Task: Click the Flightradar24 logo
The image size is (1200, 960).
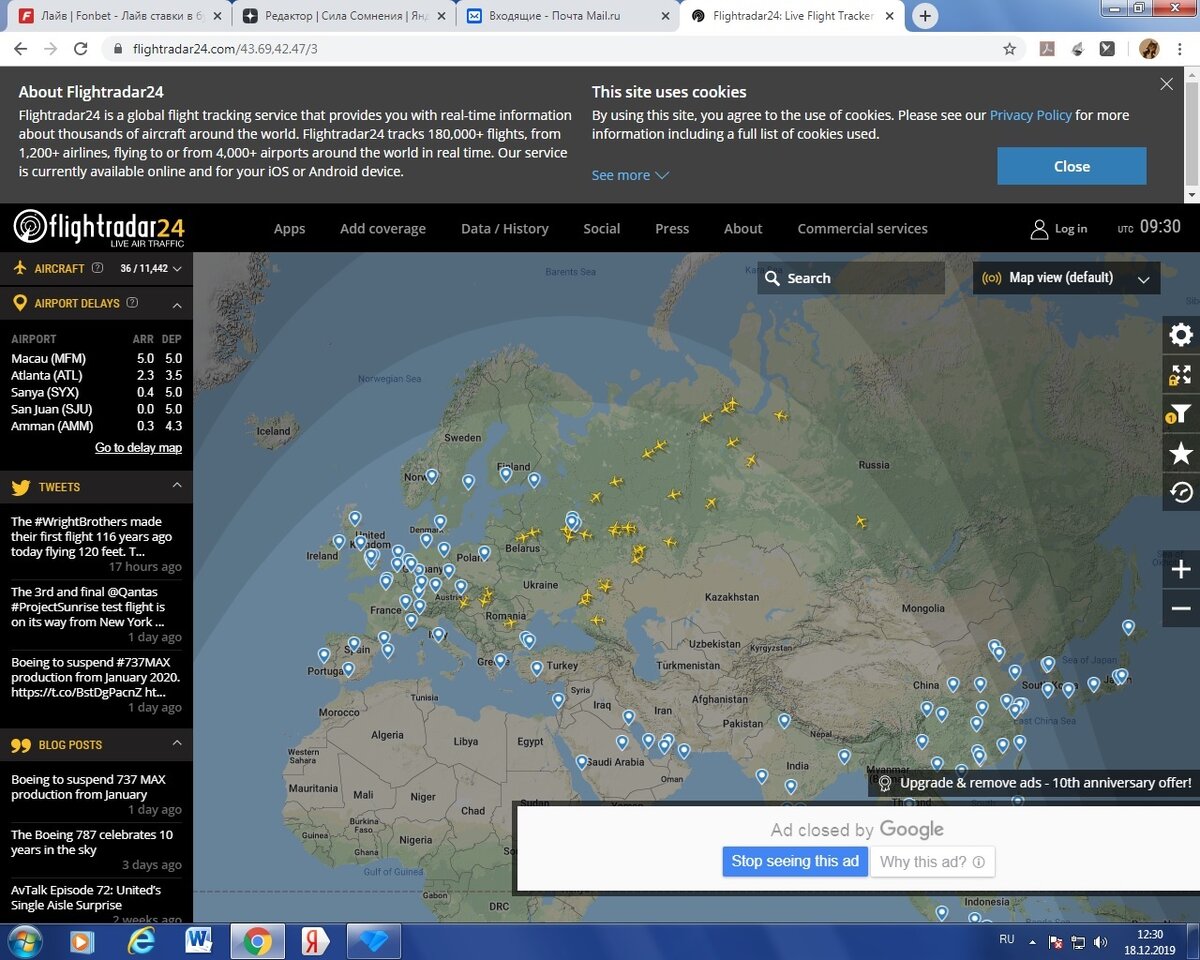Action: [x=99, y=228]
